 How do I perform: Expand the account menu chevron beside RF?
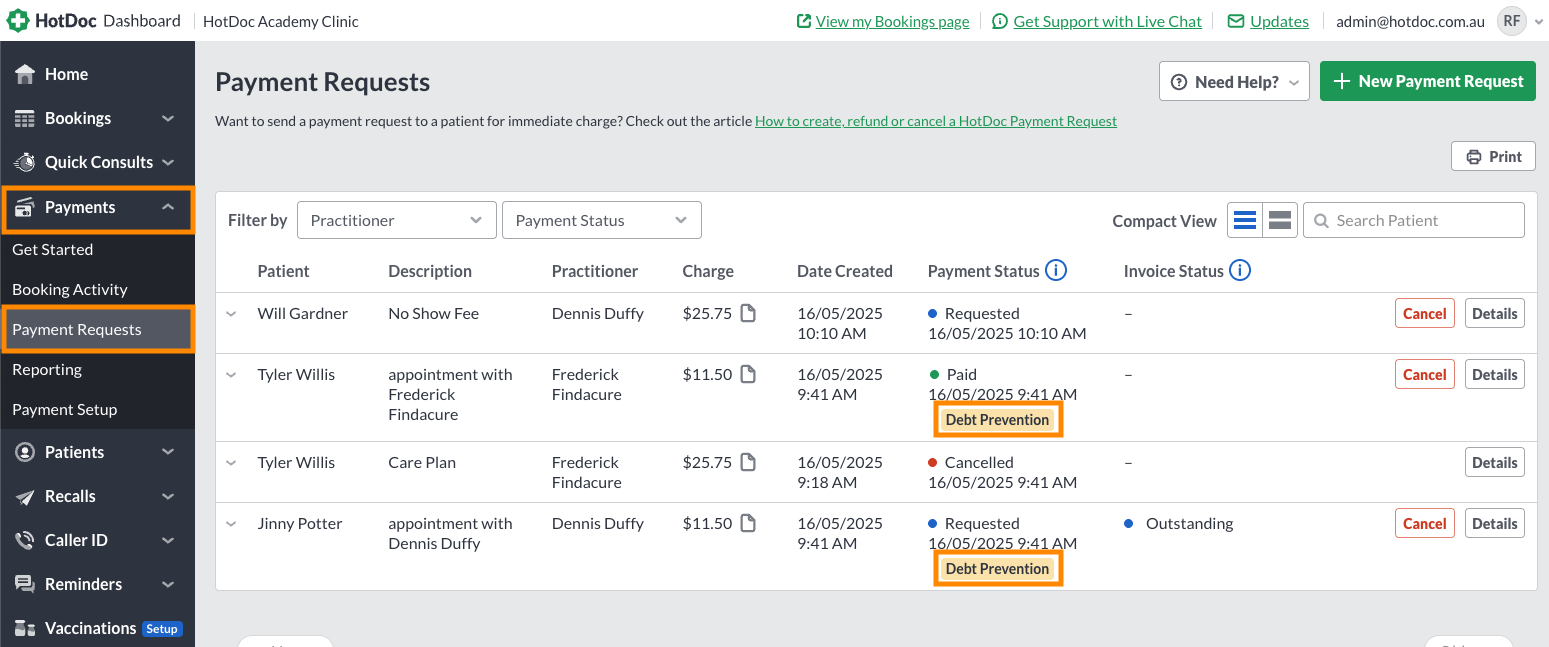click(x=1538, y=22)
